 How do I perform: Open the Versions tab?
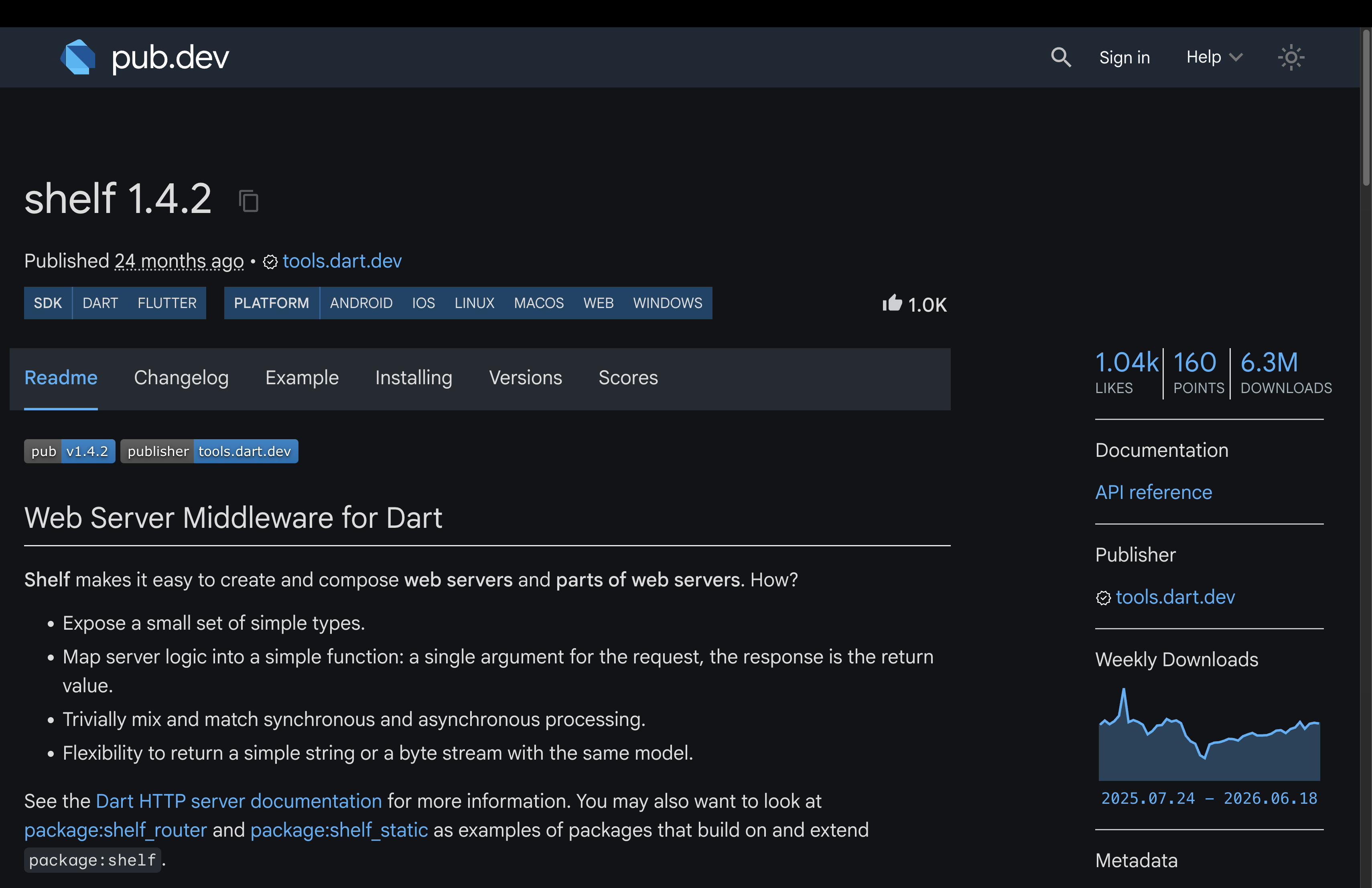pyautogui.click(x=525, y=378)
